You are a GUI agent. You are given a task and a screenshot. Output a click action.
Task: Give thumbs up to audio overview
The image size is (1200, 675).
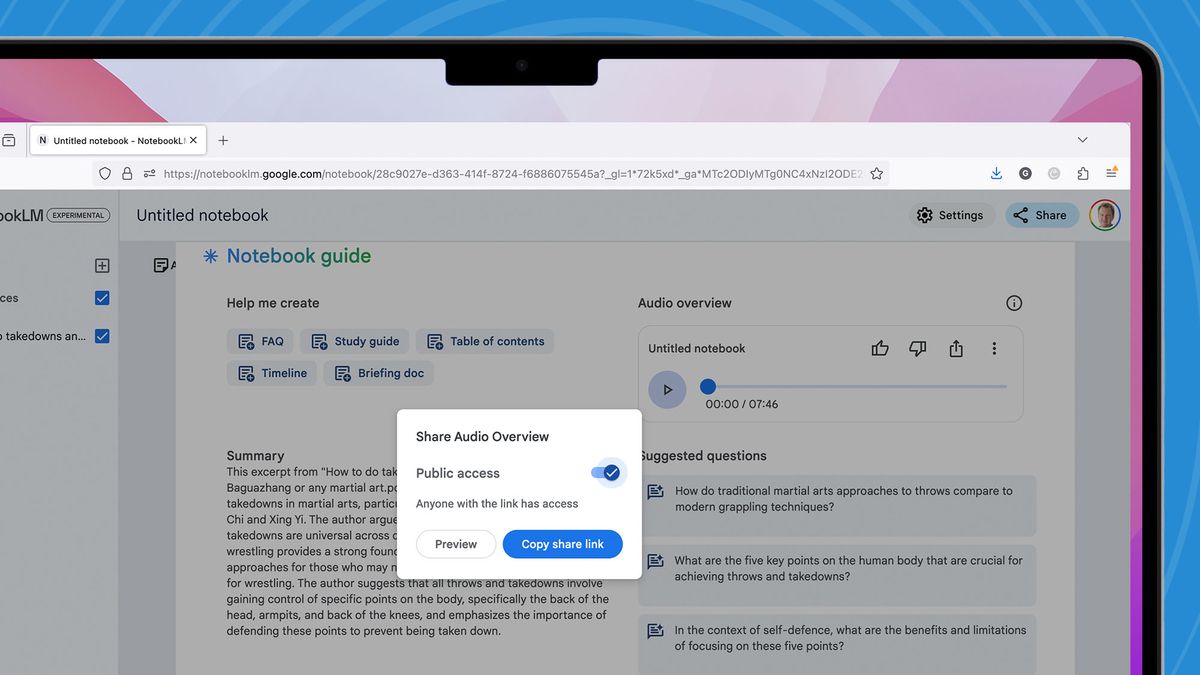pyautogui.click(x=880, y=348)
